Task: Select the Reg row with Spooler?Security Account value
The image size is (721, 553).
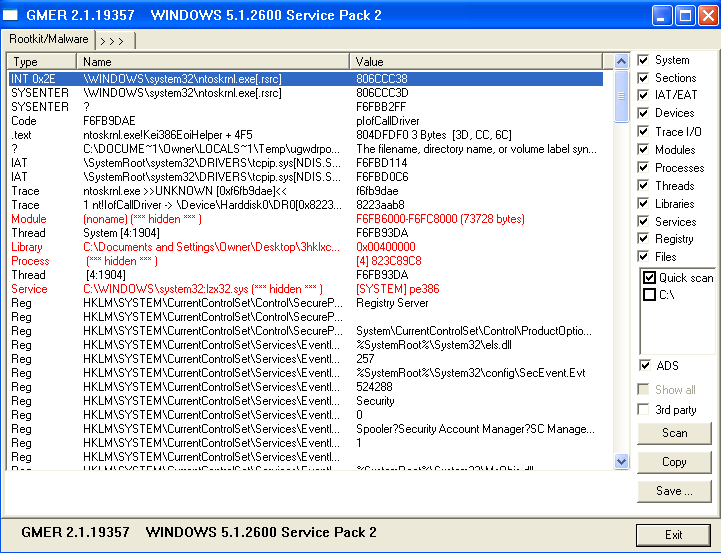Action: point(306,429)
